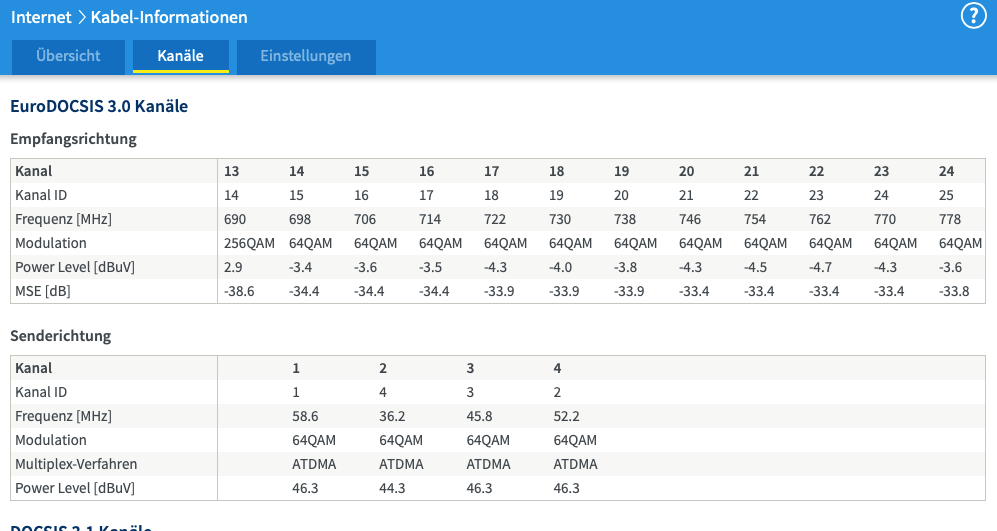This screenshot has width=997, height=531.
Task: Select the 2.9 power level value
Action: pos(233,267)
